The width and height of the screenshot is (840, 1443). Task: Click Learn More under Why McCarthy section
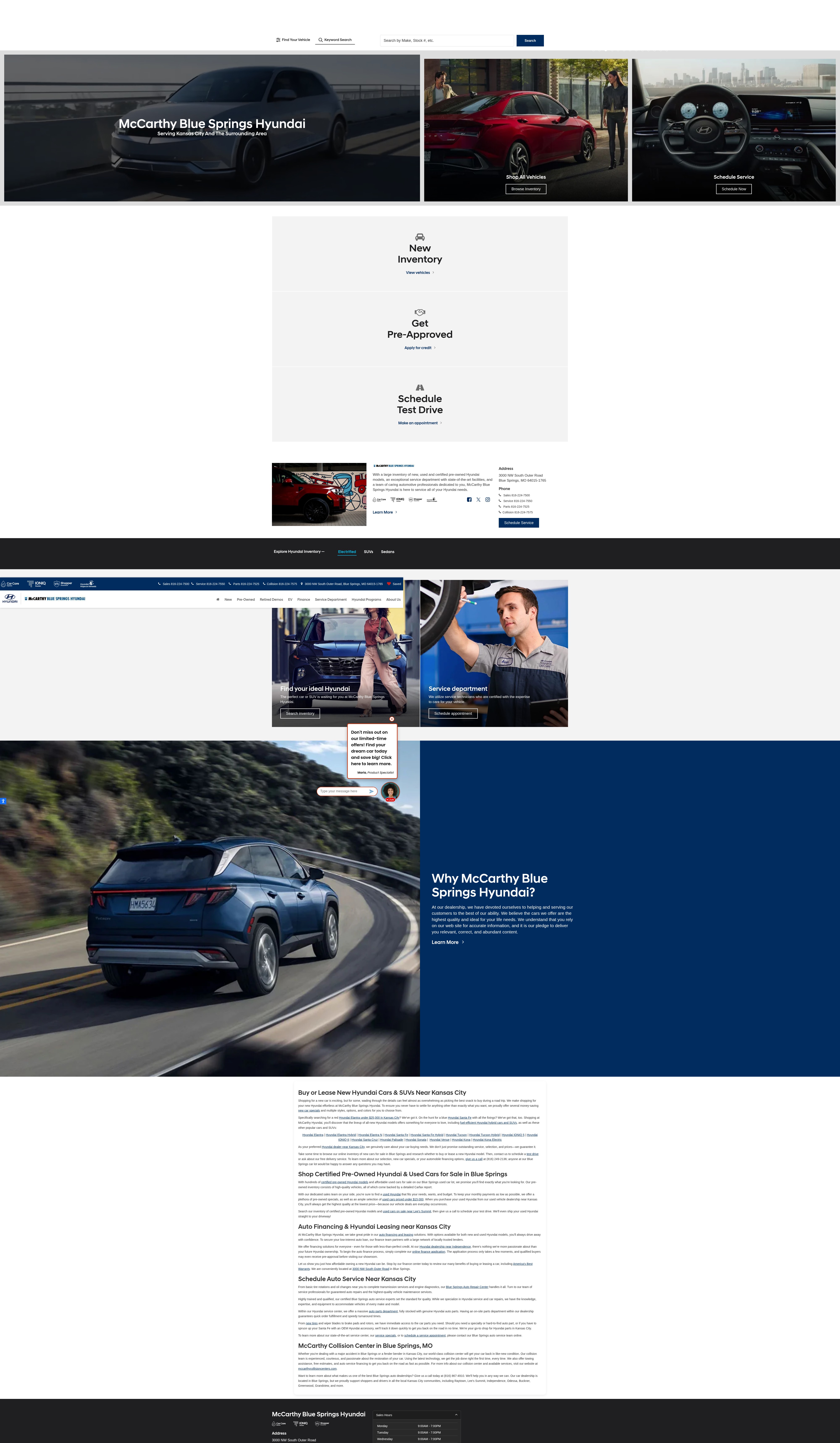pyautogui.click(x=448, y=942)
